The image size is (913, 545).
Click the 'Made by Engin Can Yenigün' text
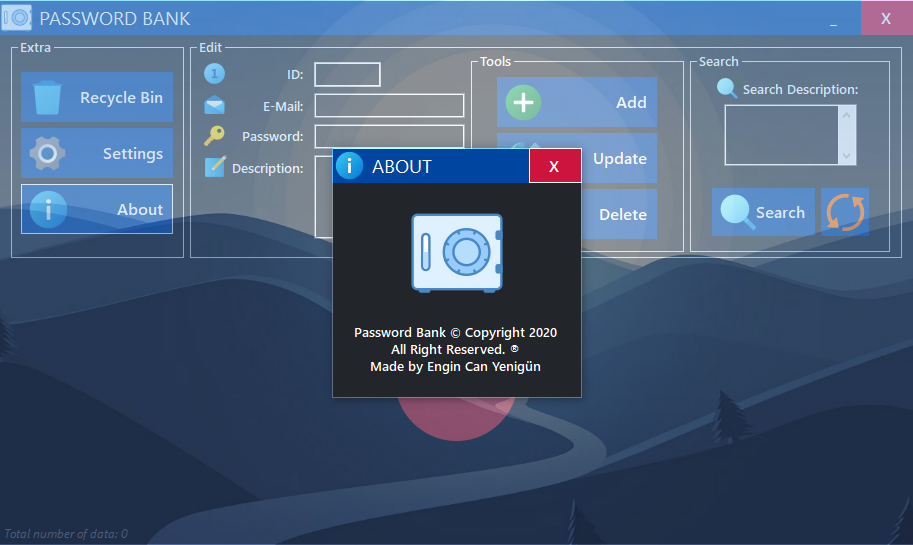tap(455, 366)
